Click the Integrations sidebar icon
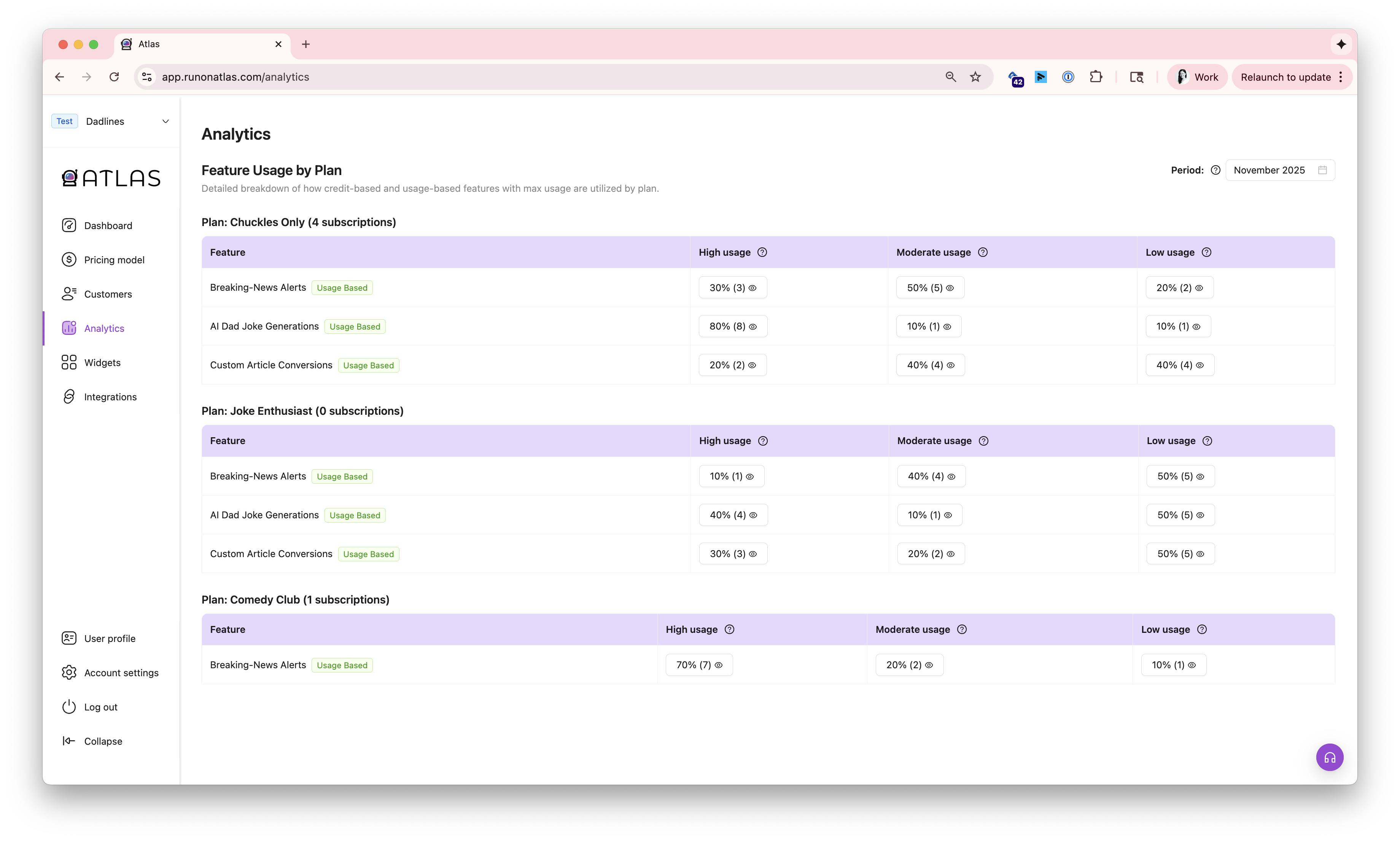The width and height of the screenshot is (1400, 841). click(68, 397)
